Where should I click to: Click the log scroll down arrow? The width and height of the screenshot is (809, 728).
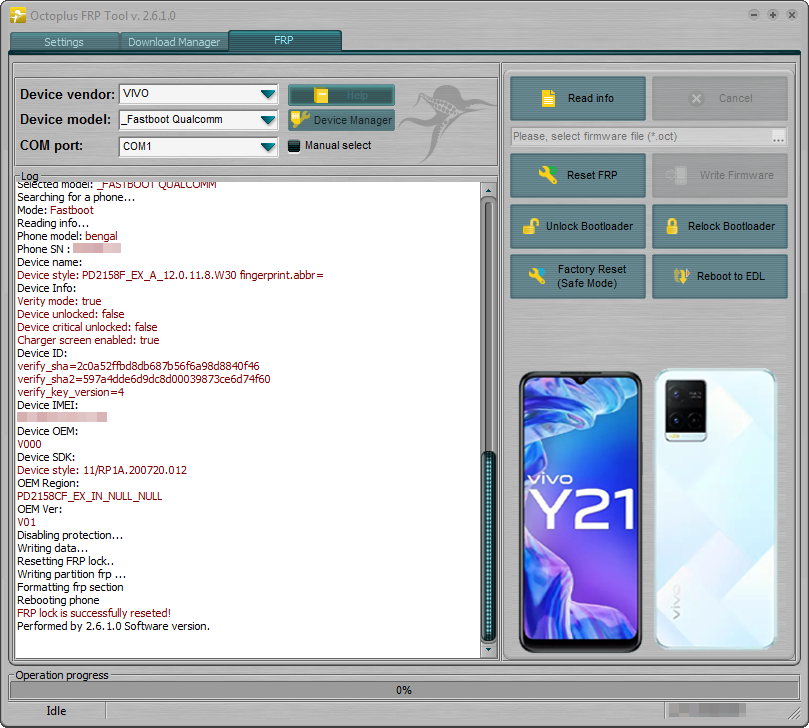coord(488,649)
